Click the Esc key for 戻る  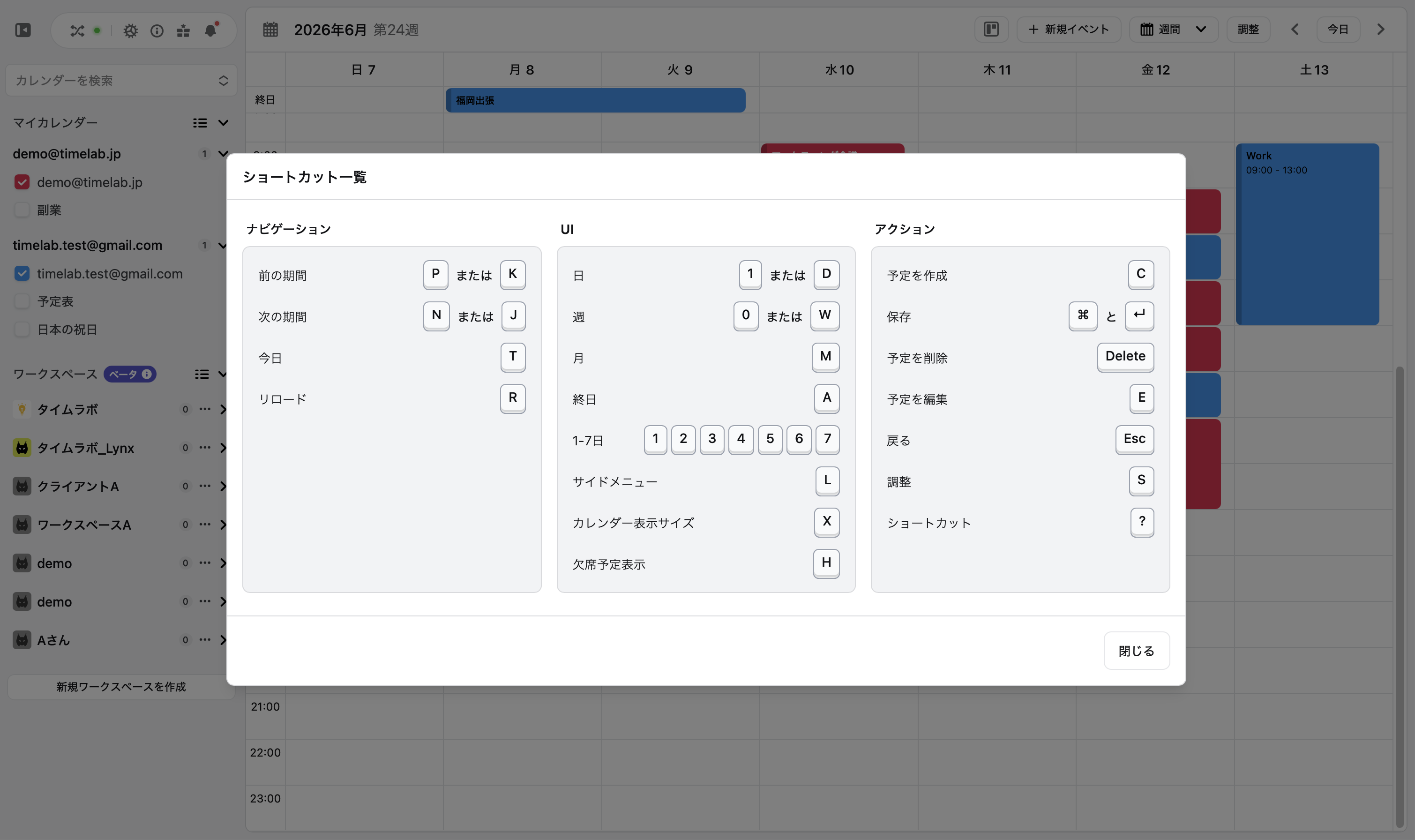pos(1134,439)
